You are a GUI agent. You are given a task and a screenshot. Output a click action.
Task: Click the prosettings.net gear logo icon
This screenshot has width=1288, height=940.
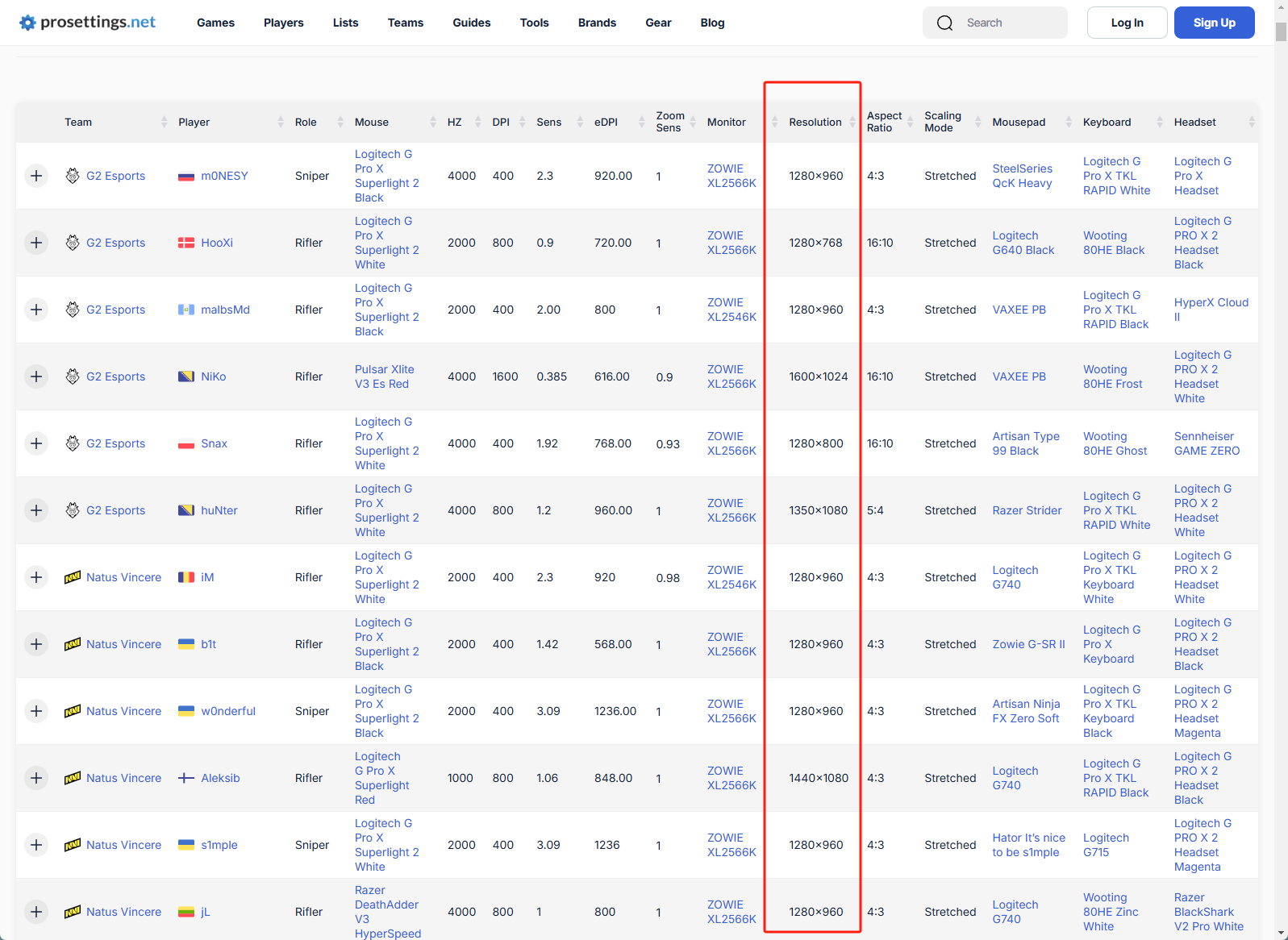pyautogui.click(x=27, y=23)
